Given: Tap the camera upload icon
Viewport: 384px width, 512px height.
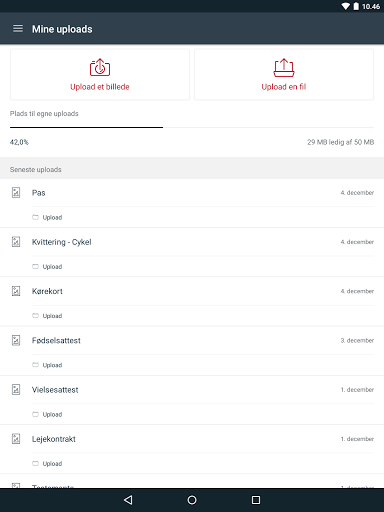Looking at the screenshot, I should [x=100, y=67].
